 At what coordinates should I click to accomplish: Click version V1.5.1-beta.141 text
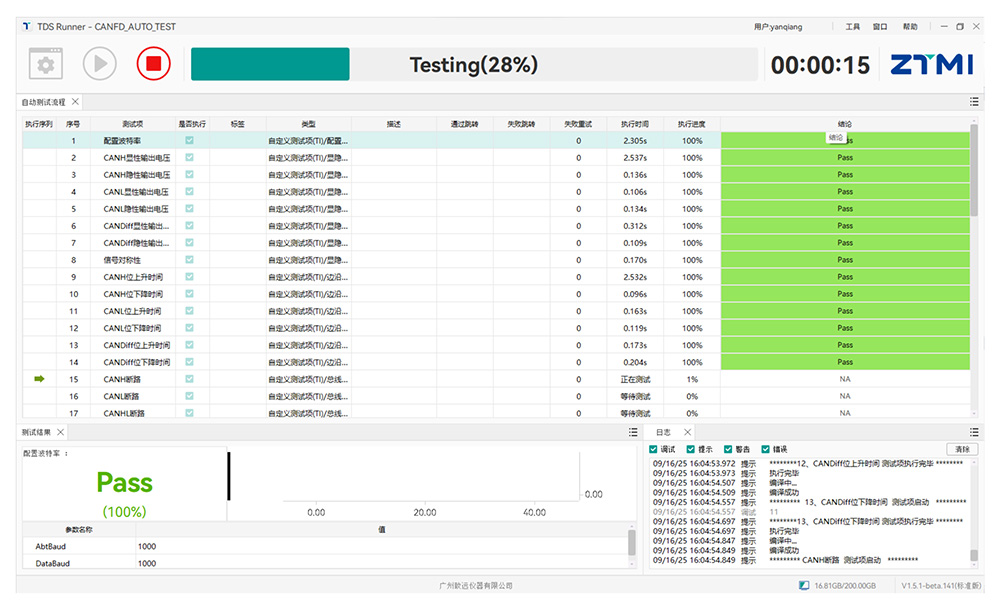click(941, 585)
